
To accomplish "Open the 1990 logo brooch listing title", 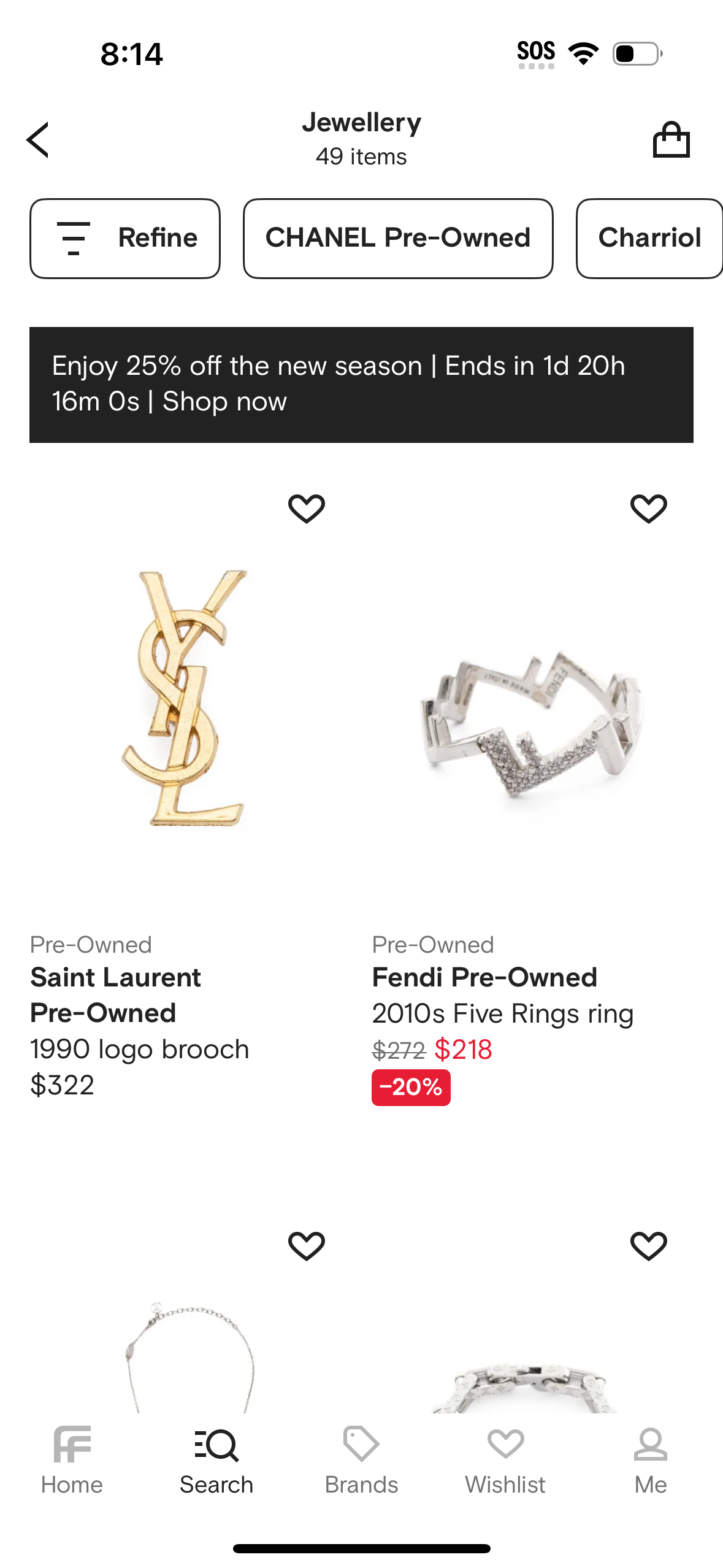I will 140,1049.
